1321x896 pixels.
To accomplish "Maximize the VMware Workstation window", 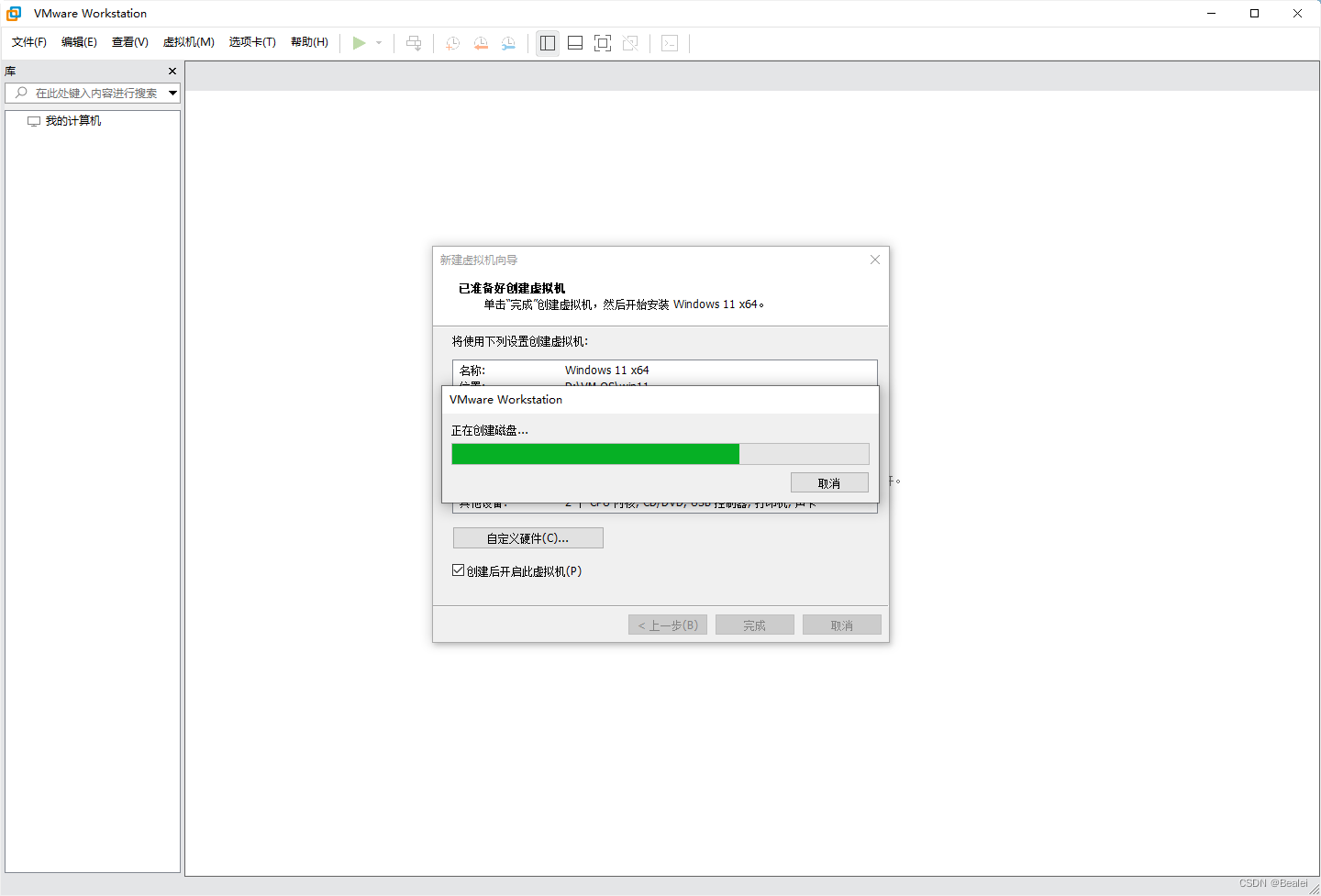I will click(1254, 14).
